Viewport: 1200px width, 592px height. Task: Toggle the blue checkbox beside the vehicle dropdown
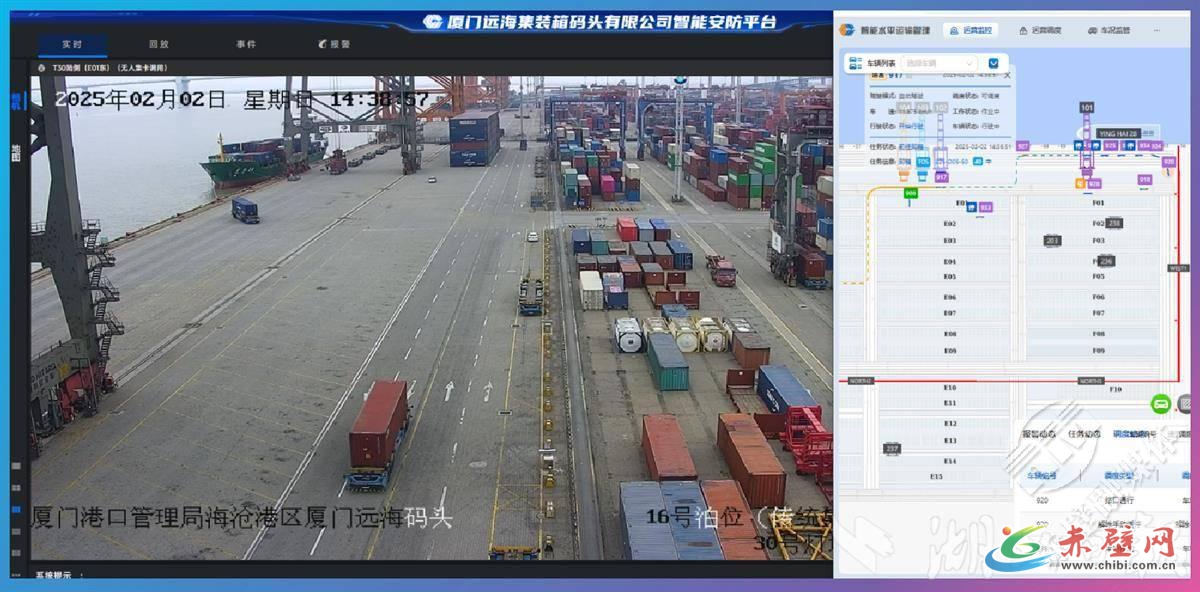pos(993,63)
